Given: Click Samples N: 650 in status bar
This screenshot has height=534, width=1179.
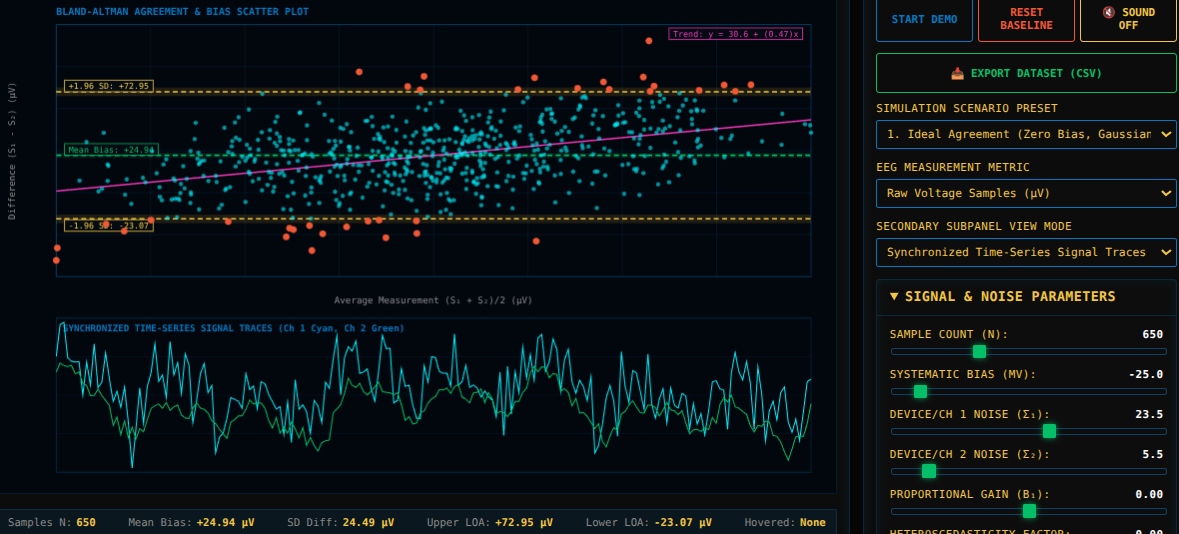Looking at the screenshot, I should [52, 522].
